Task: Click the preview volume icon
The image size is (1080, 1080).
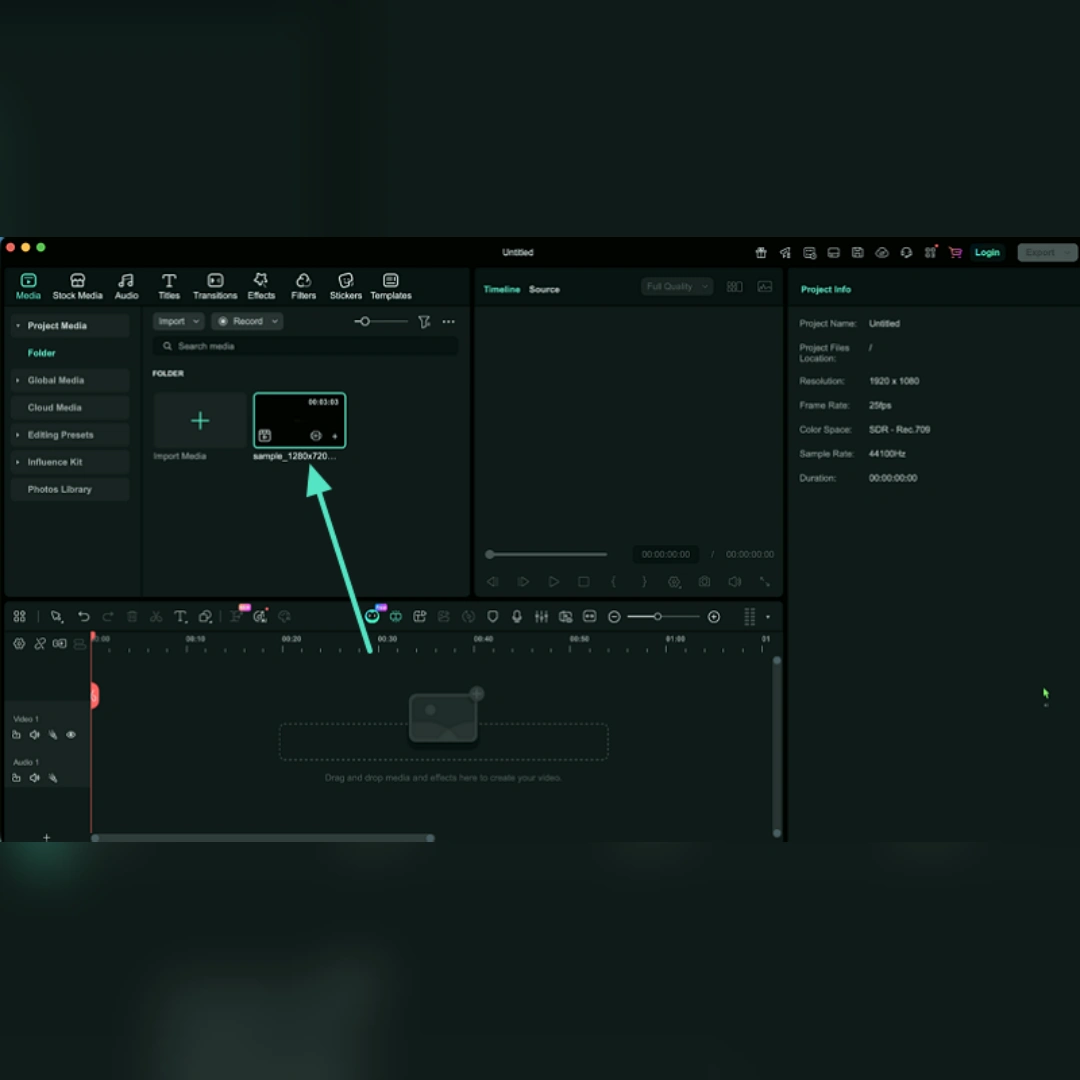Action: tap(735, 582)
